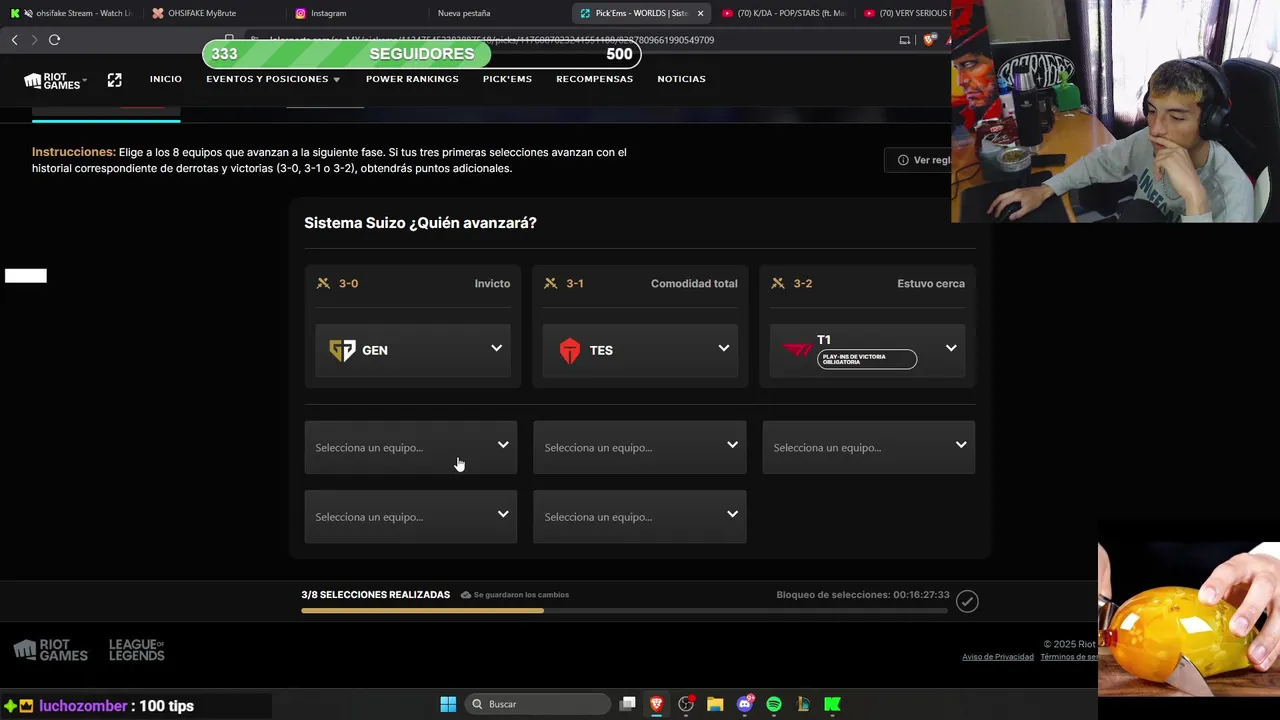Click the Riot Games footer logo

pos(50,651)
